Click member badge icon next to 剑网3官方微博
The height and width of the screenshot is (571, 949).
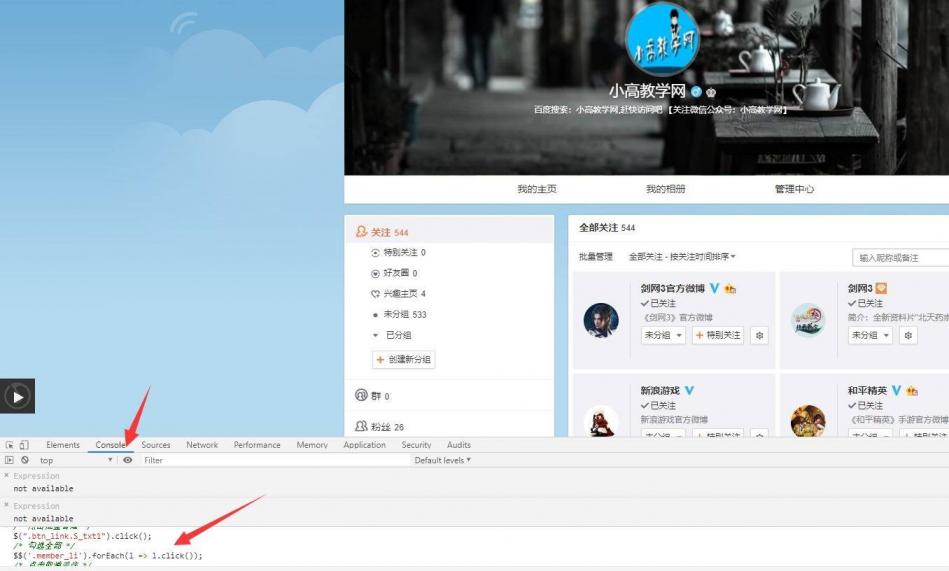coord(730,289)
